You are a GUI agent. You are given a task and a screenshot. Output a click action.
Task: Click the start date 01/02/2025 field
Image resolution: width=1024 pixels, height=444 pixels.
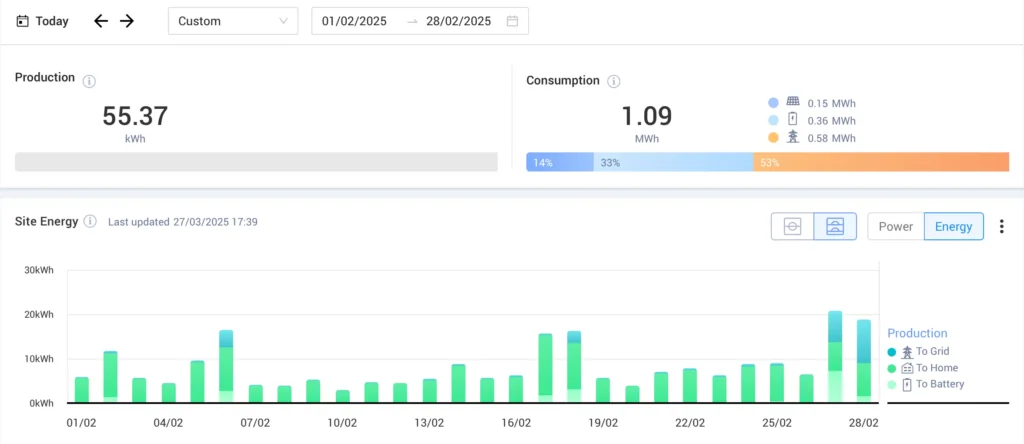(x=355, y=21)
